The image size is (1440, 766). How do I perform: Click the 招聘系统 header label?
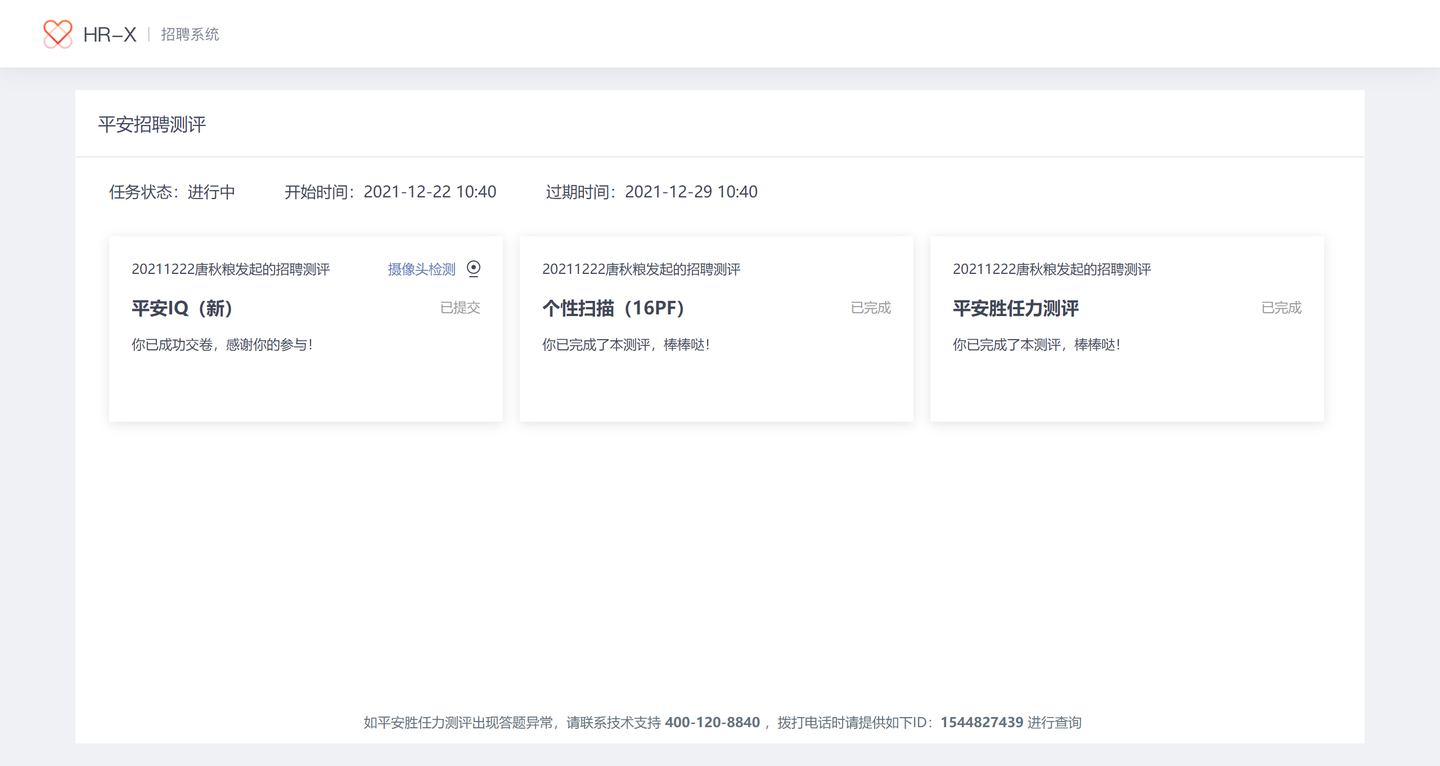190,34
